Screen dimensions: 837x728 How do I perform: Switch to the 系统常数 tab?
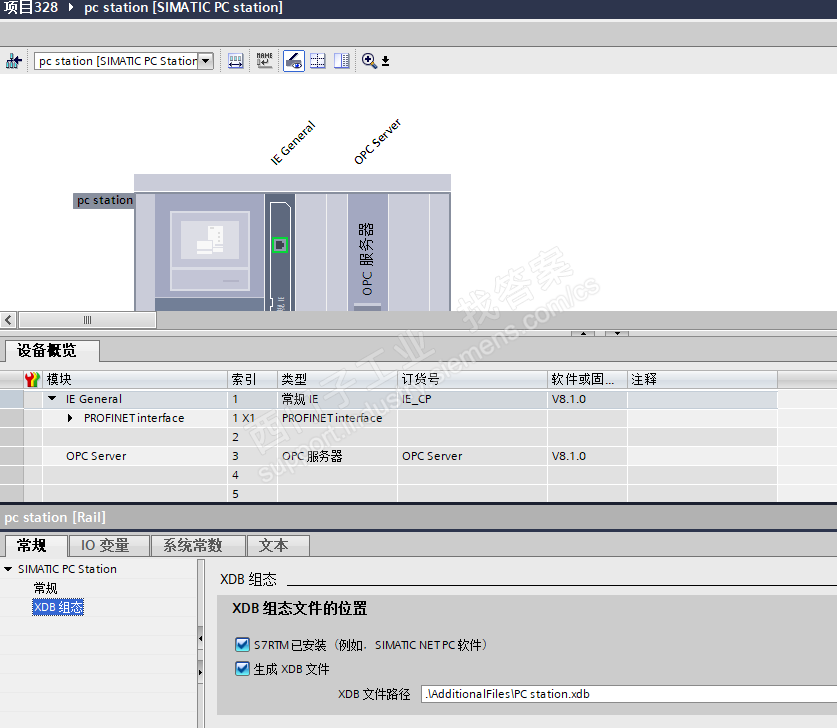pyautogui.click(x=198, y=545)
